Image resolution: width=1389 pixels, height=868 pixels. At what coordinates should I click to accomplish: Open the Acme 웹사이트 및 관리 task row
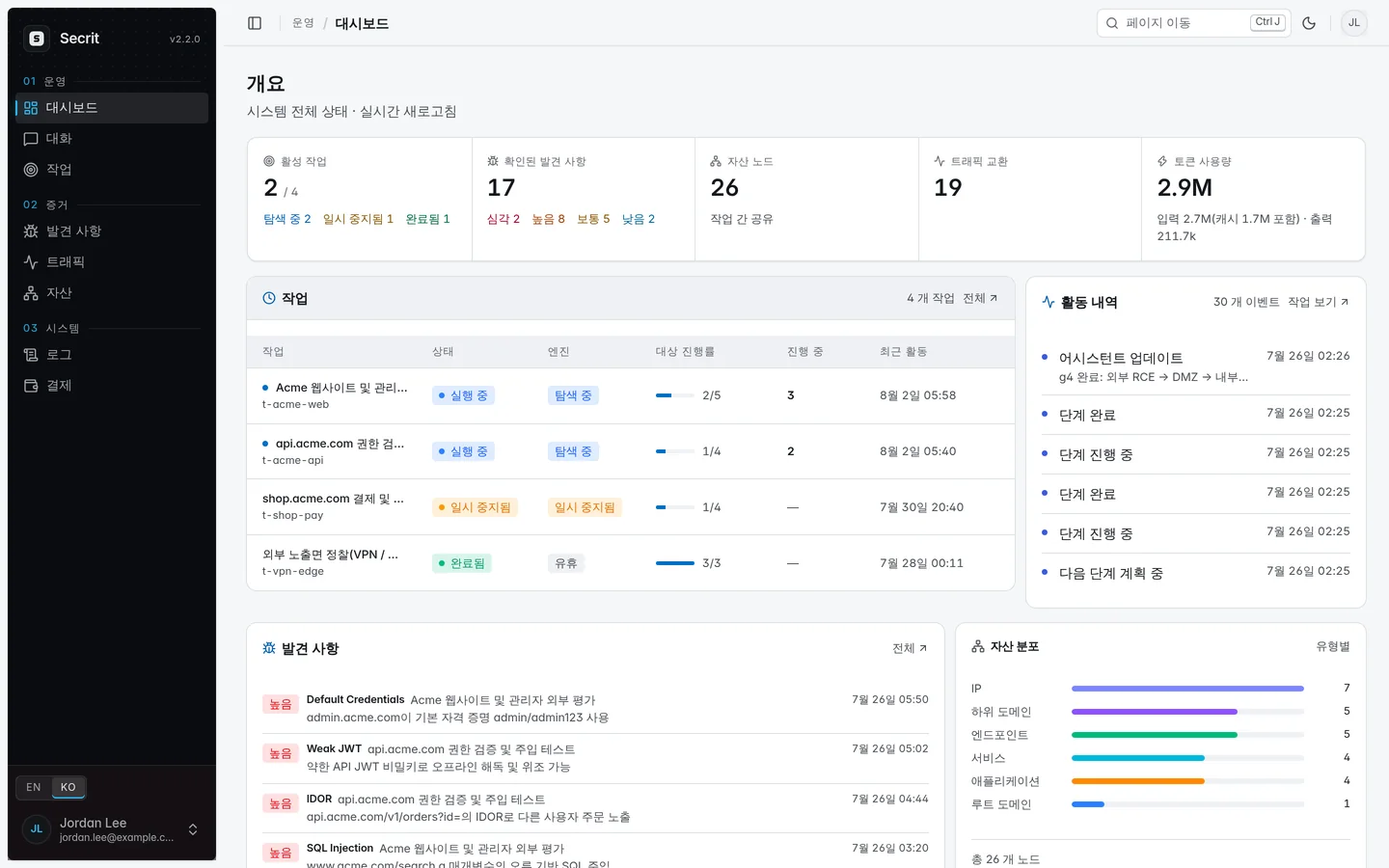(631, 395)
